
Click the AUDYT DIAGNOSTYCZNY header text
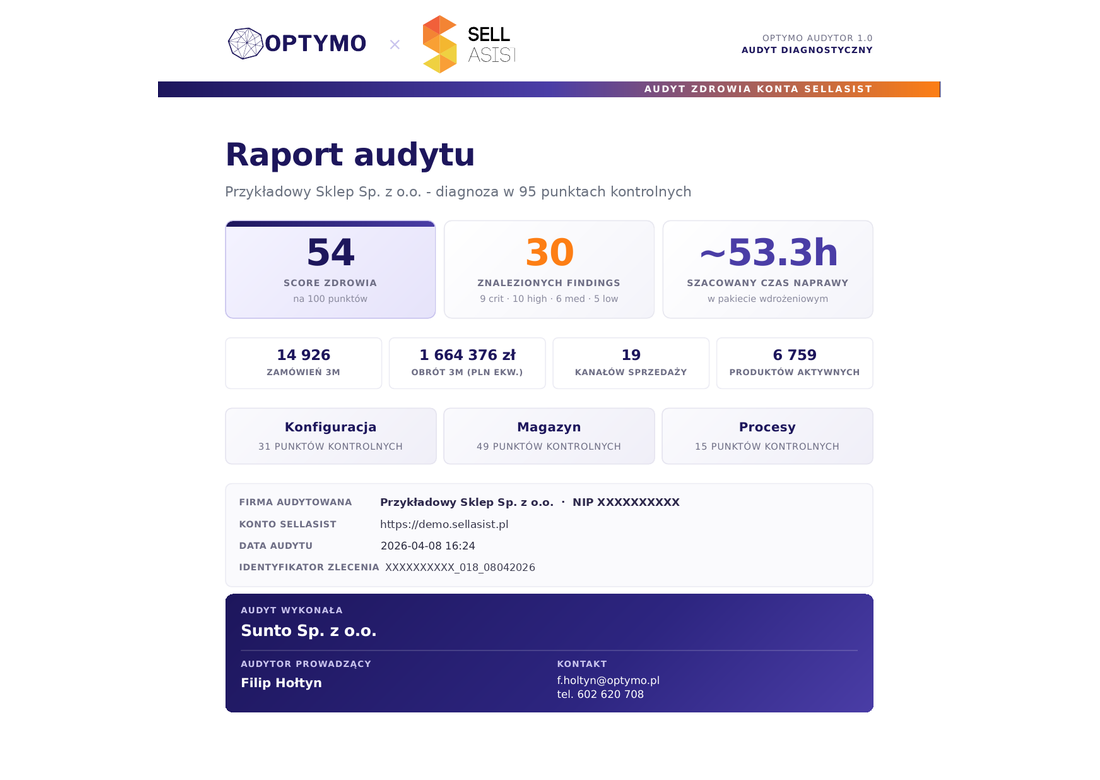[x=807, y=50]
